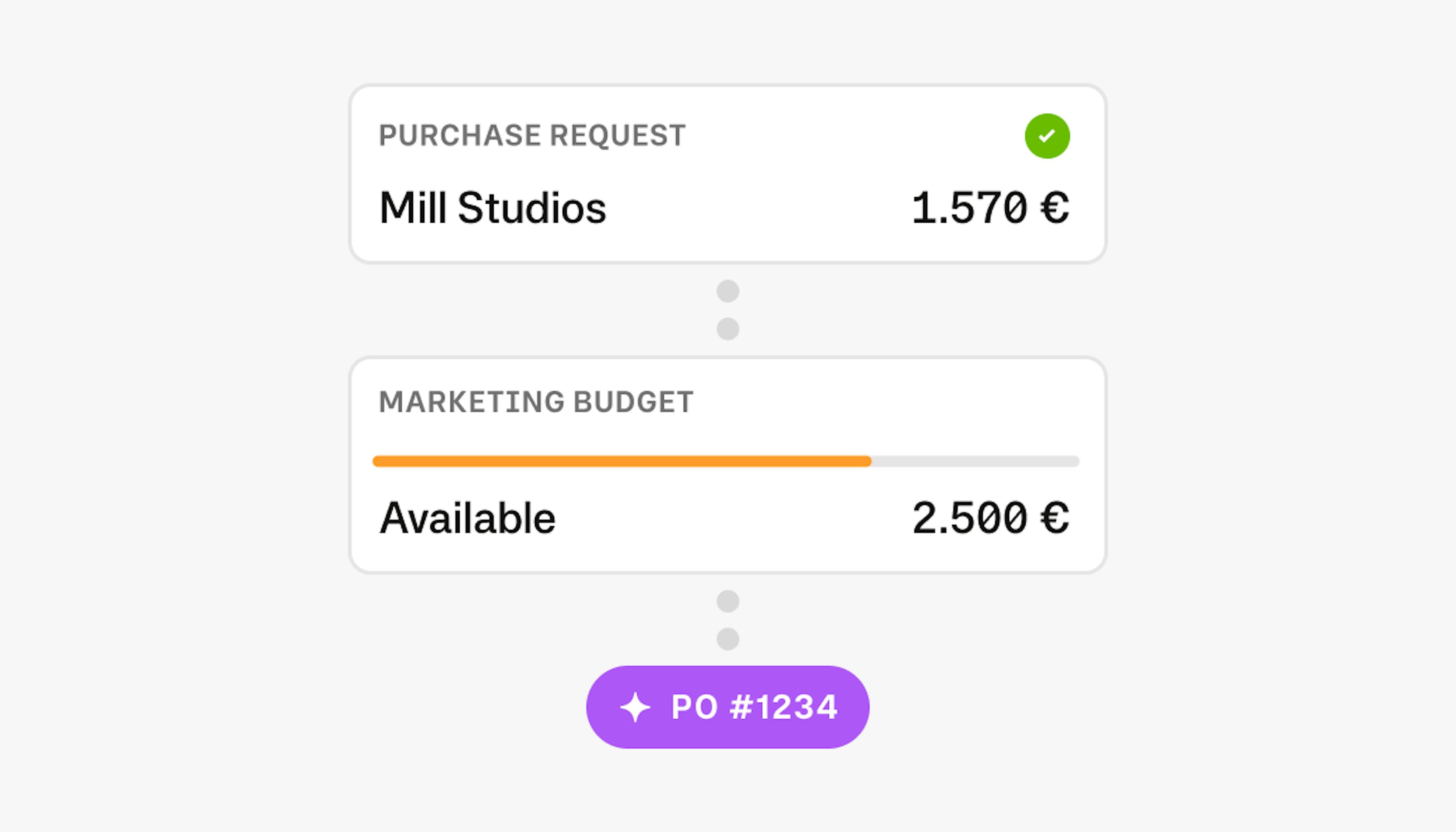Viewport: 1456px width, 832px height.
Task: Click the #1234 number in the purple pill
Action: click(x=784, y=708)
